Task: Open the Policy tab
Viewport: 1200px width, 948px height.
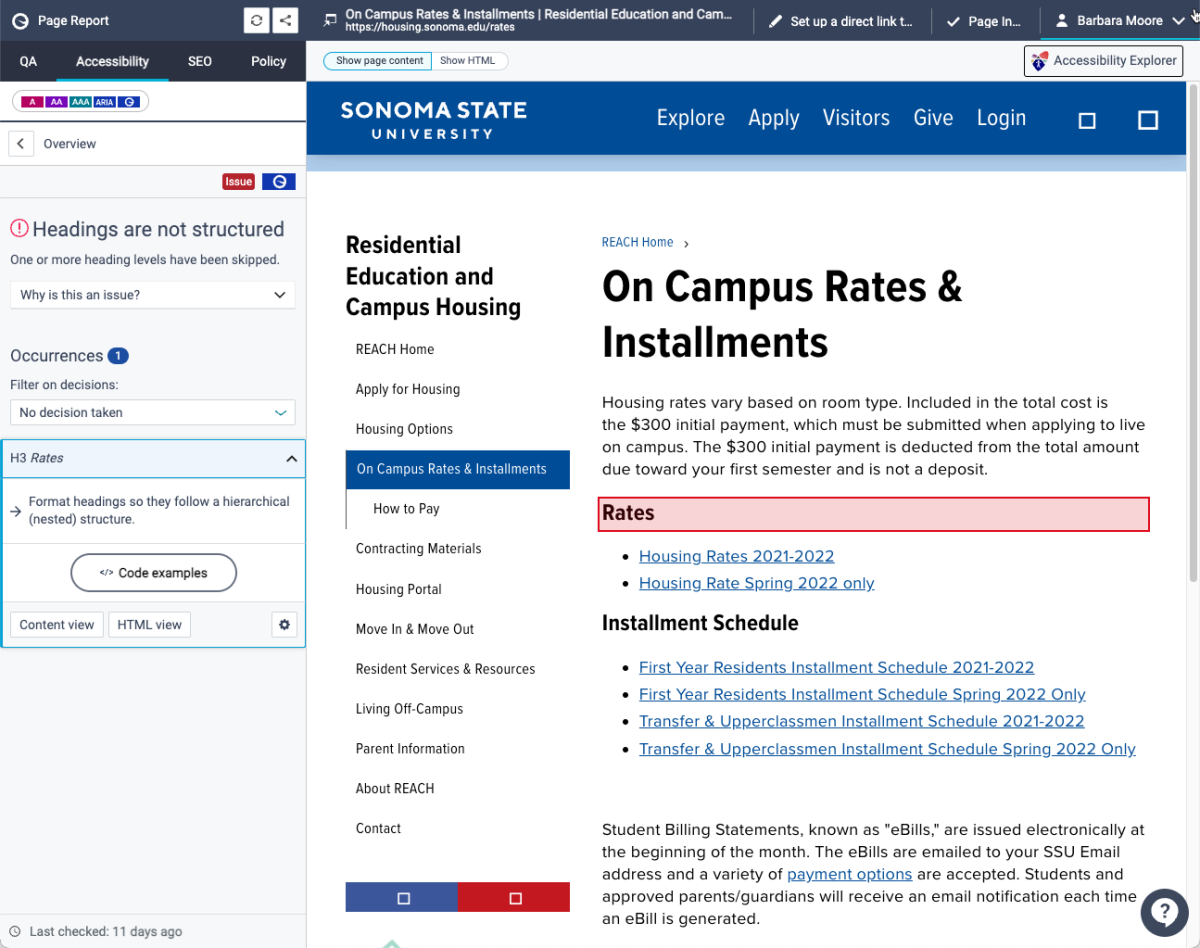Action: tap(268, 61)
